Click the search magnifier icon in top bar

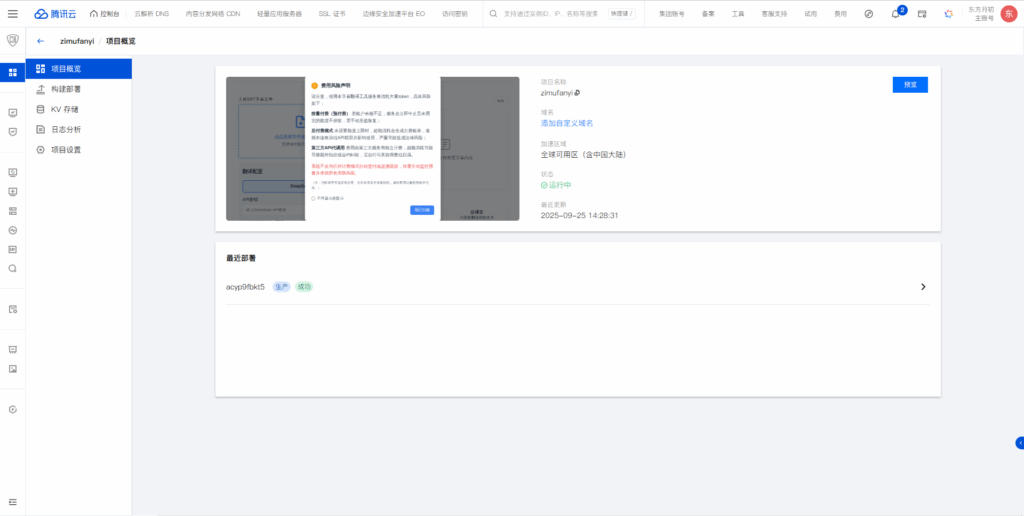coord(494,14)
